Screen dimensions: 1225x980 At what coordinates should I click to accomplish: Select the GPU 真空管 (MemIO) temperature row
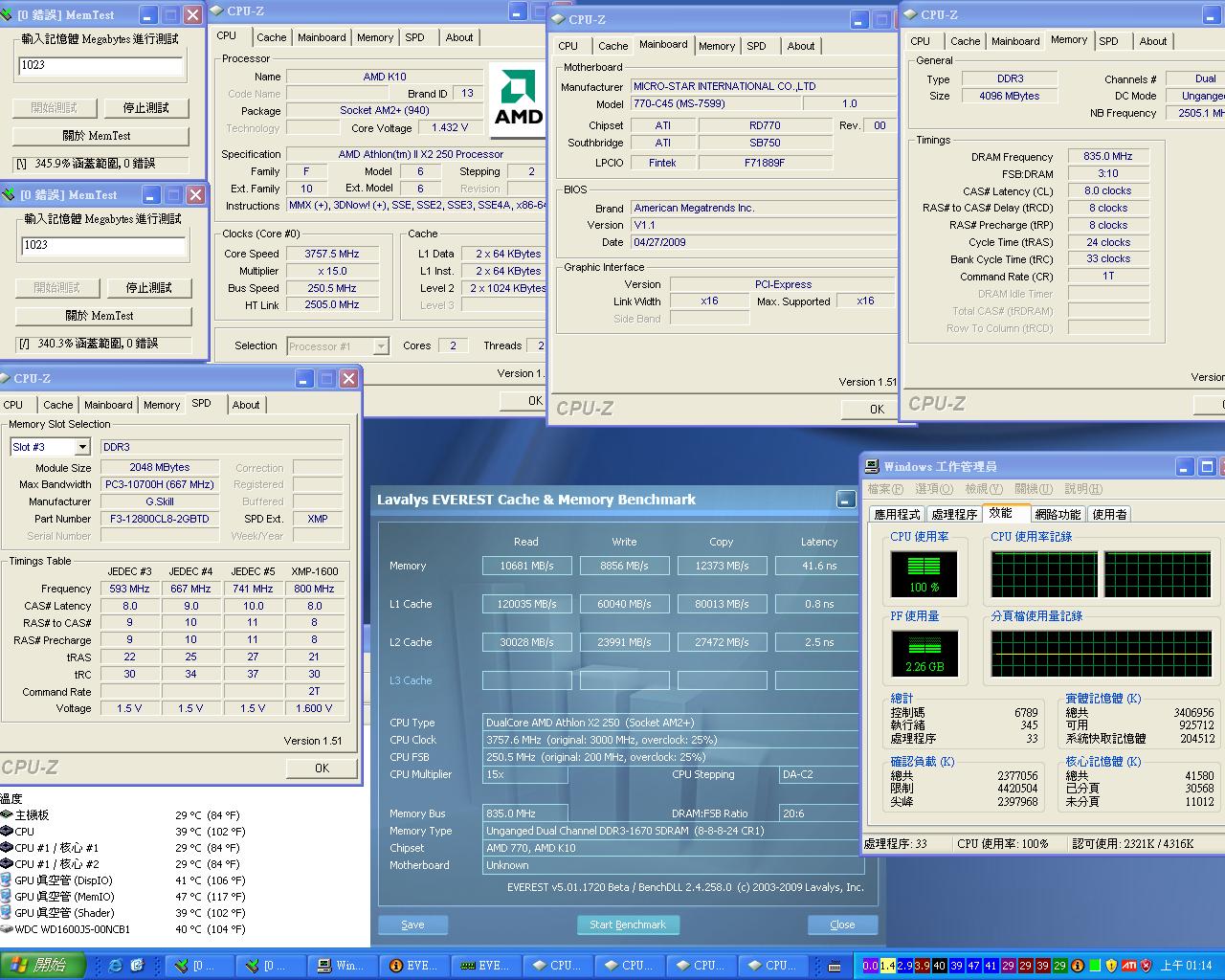coord(122,897)
